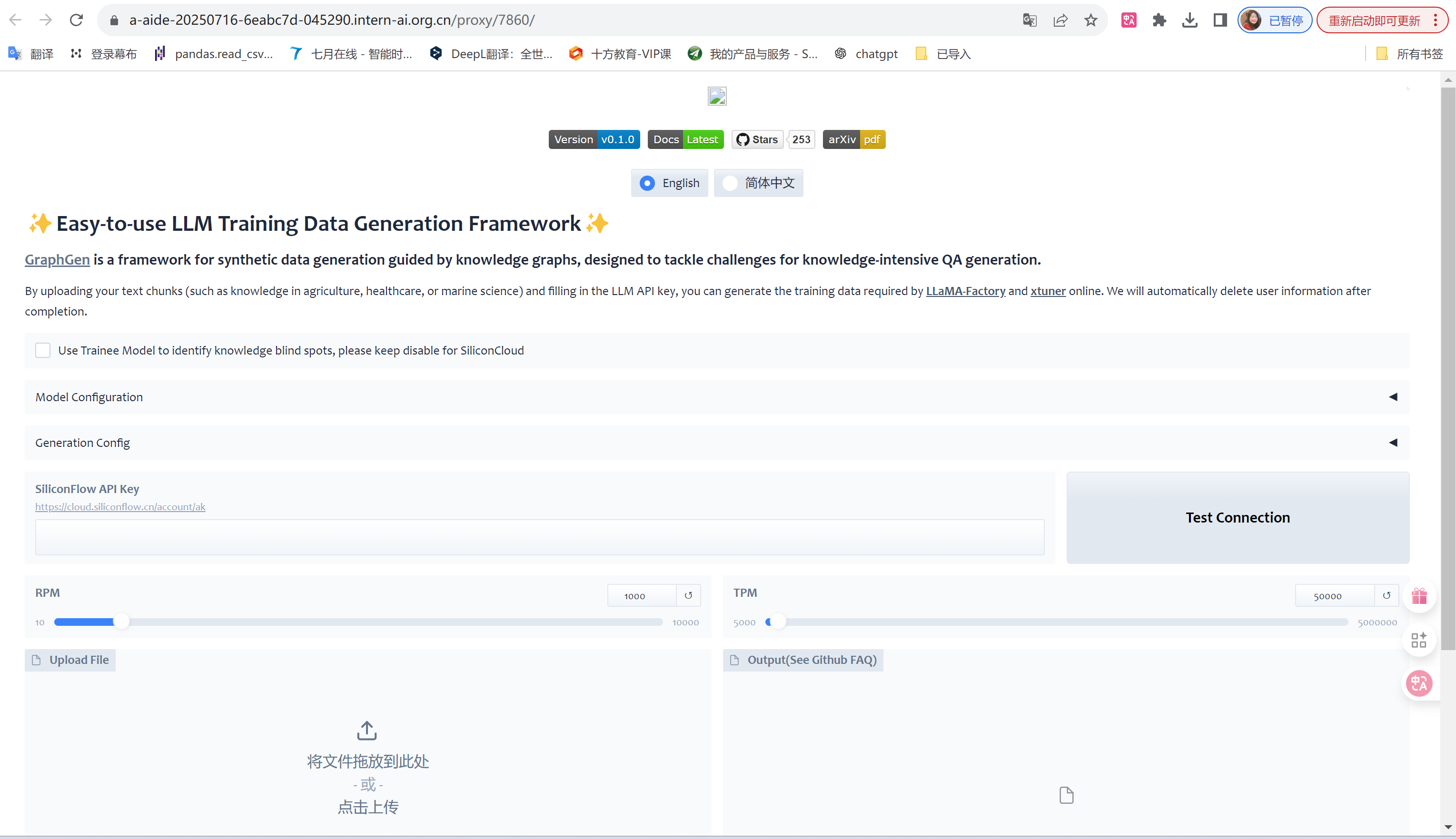Open the extensions puzzle icon
Viewport: 1456px width, 839px height.
(1159, 20)
